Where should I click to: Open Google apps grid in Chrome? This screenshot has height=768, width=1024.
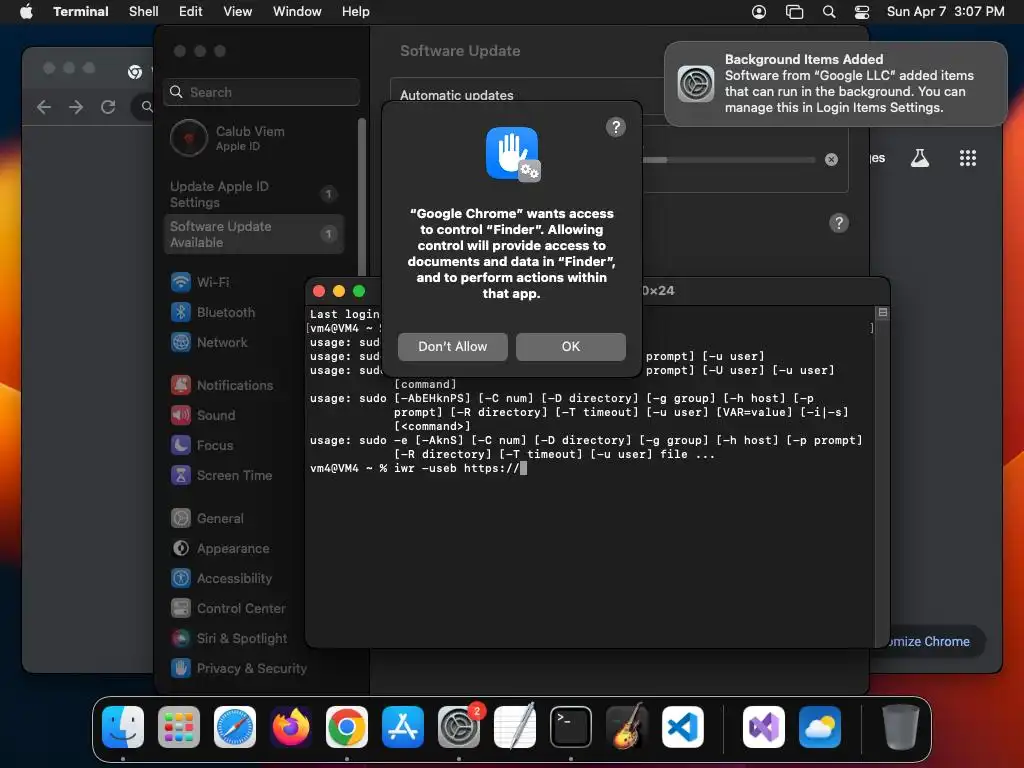(x=968, y=158)
